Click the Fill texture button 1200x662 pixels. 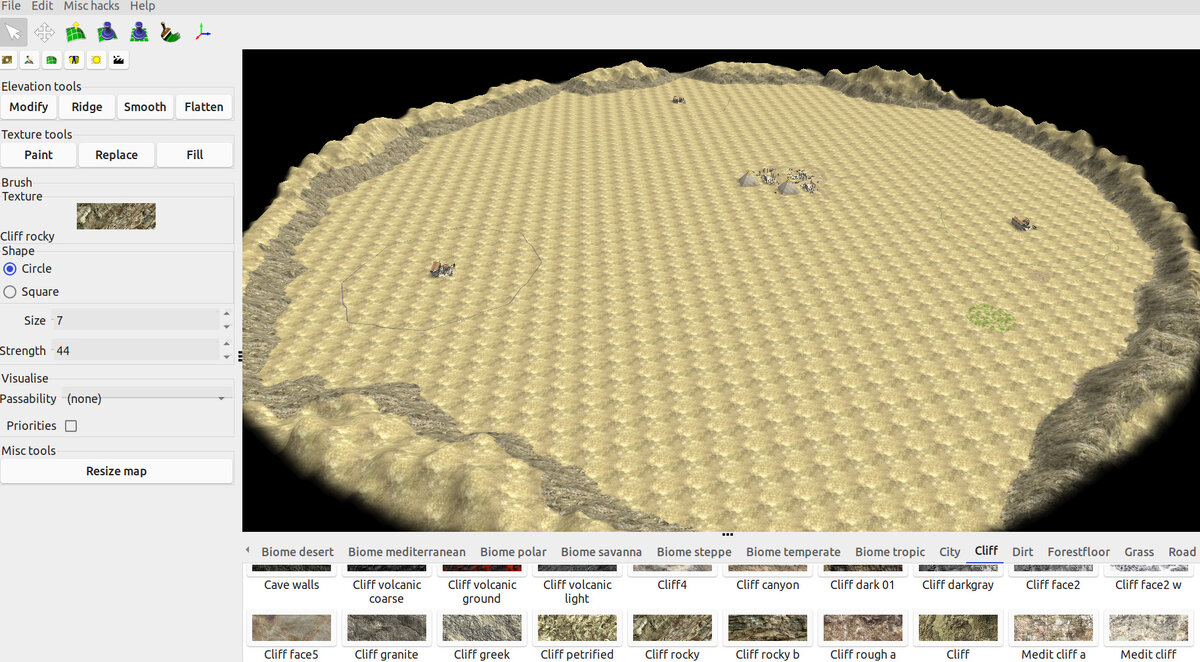tap(195, 155)
